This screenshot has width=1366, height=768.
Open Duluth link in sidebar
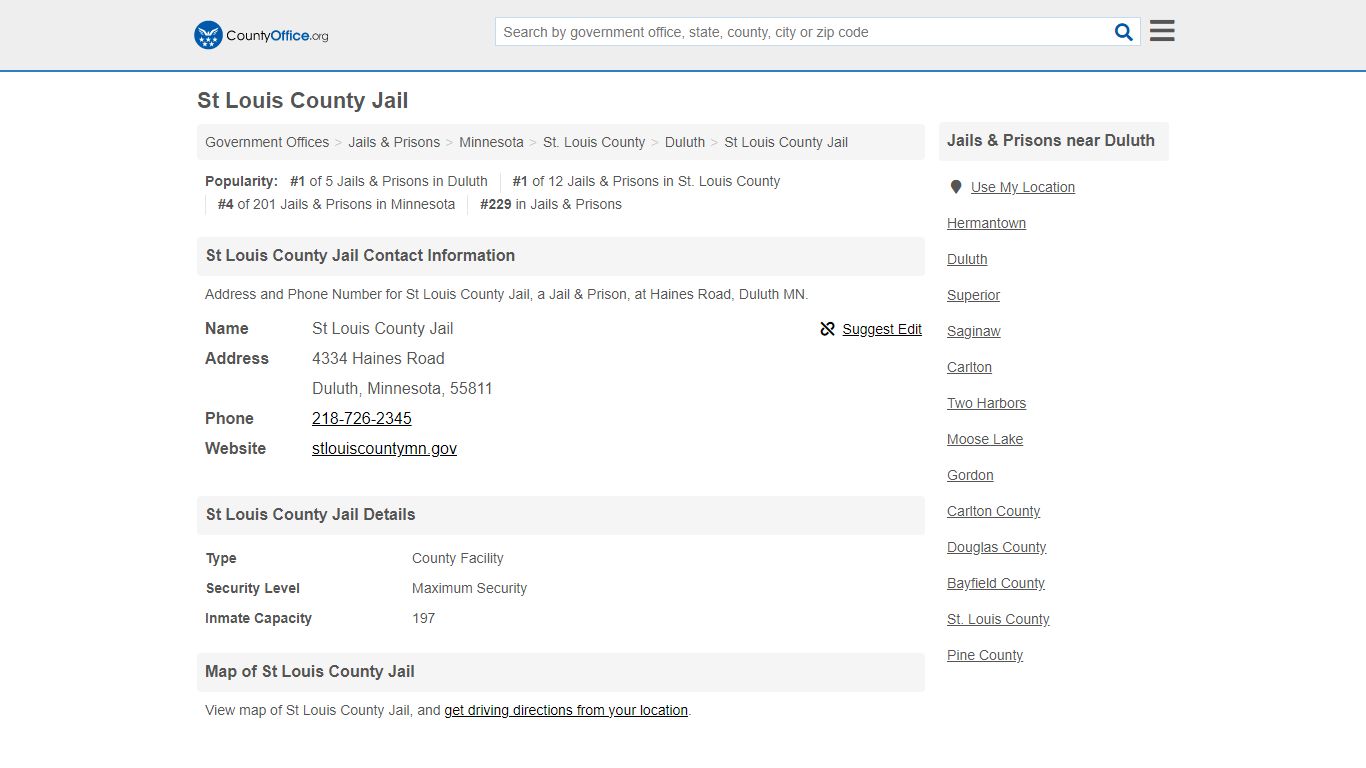967,259
